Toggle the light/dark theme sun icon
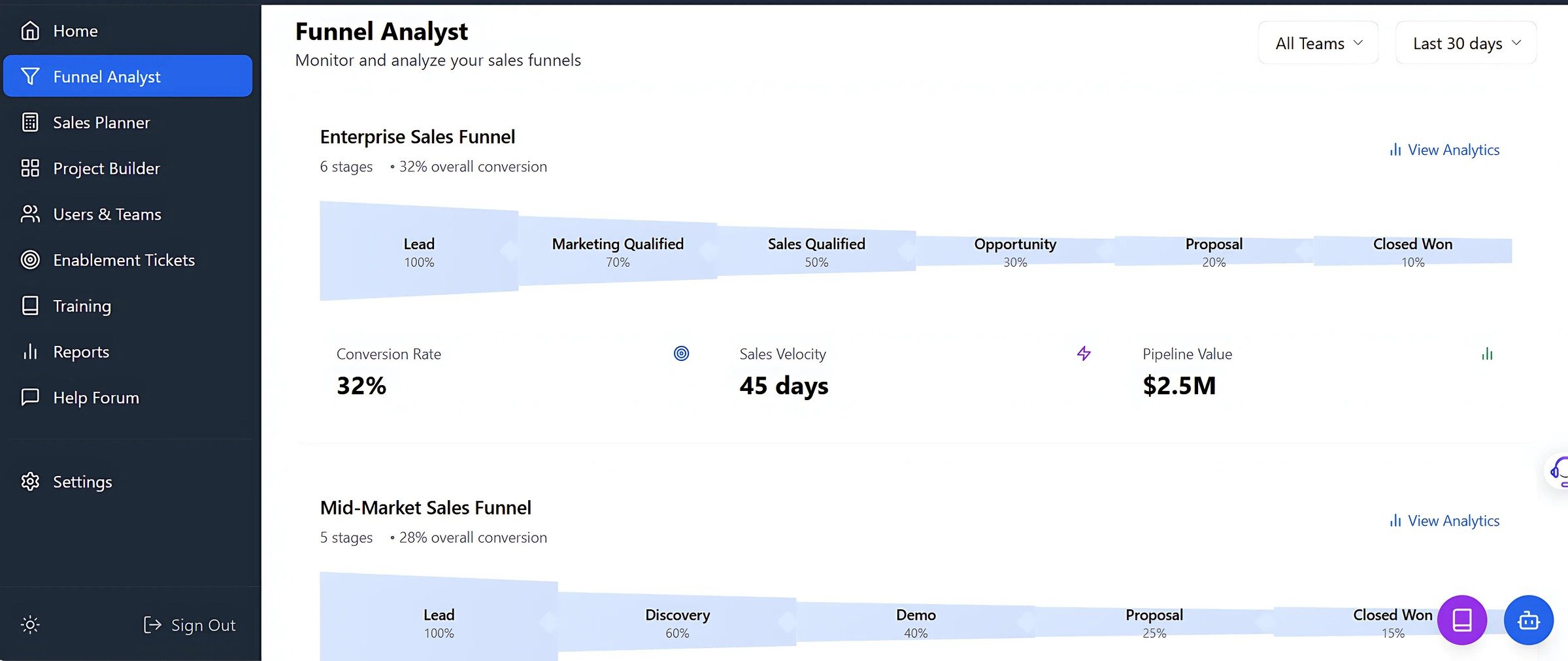Screen dimensions: 1568x661 [x=30, y=624]
